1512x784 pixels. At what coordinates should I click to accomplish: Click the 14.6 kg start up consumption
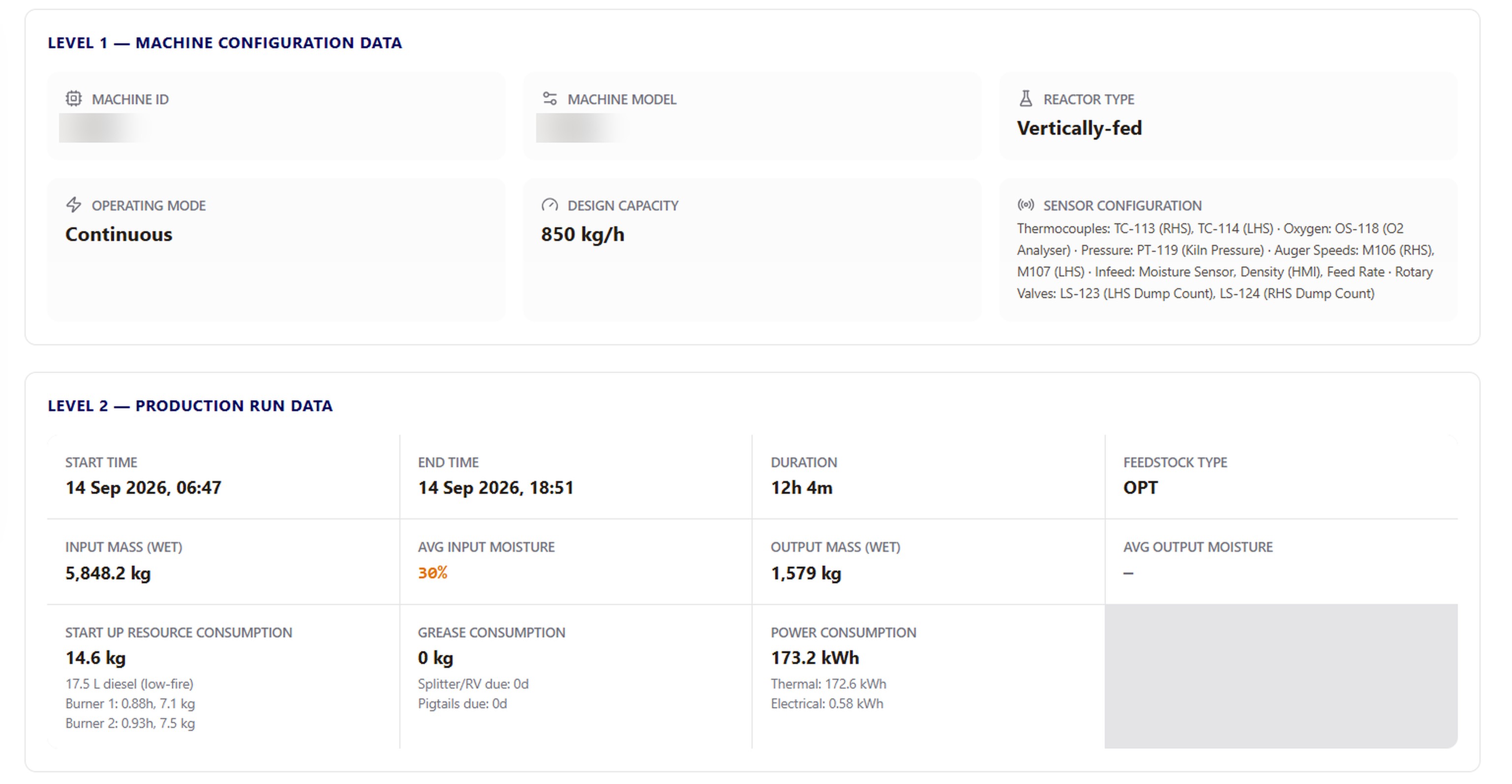tap(96, 658)
